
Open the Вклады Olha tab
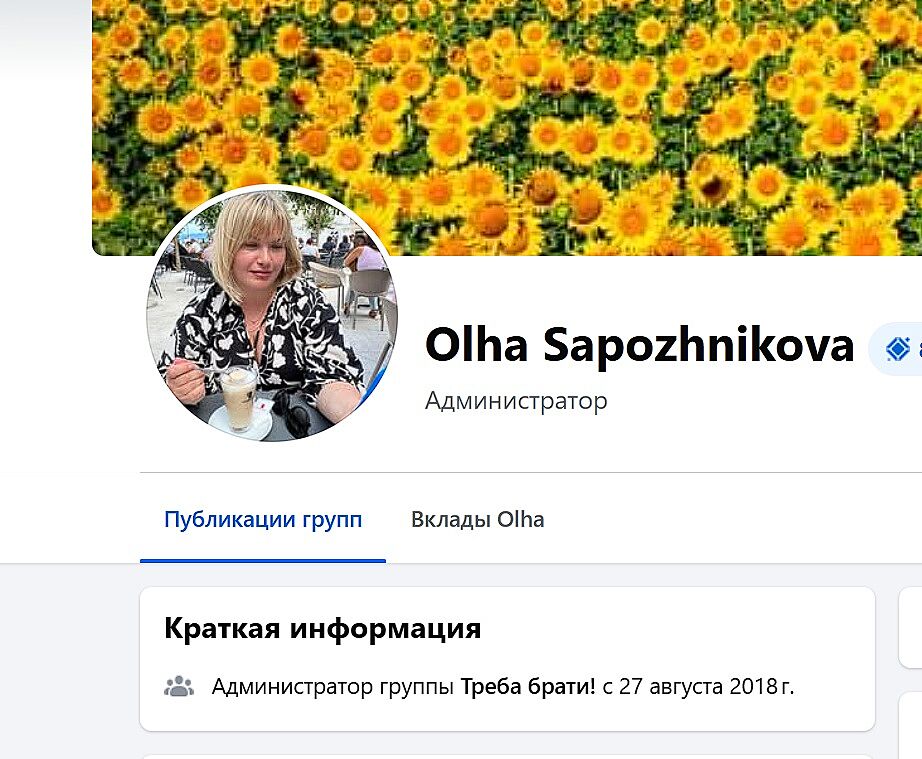(x=477, y=519)
